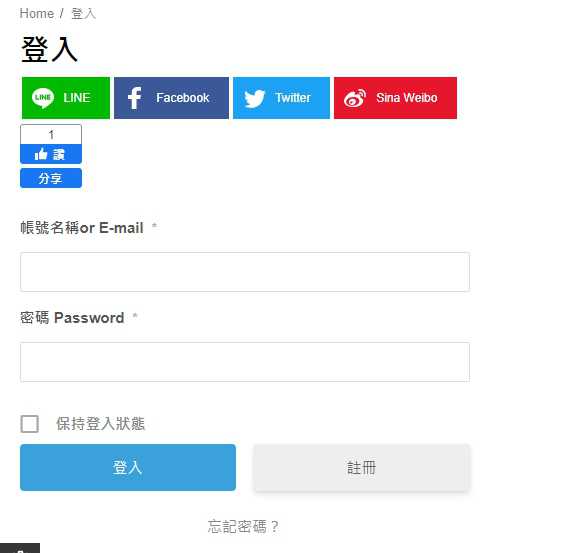
Task: Click the 保持登入狀態 label text
Action: pyautogui.click(x=100, y=424)
